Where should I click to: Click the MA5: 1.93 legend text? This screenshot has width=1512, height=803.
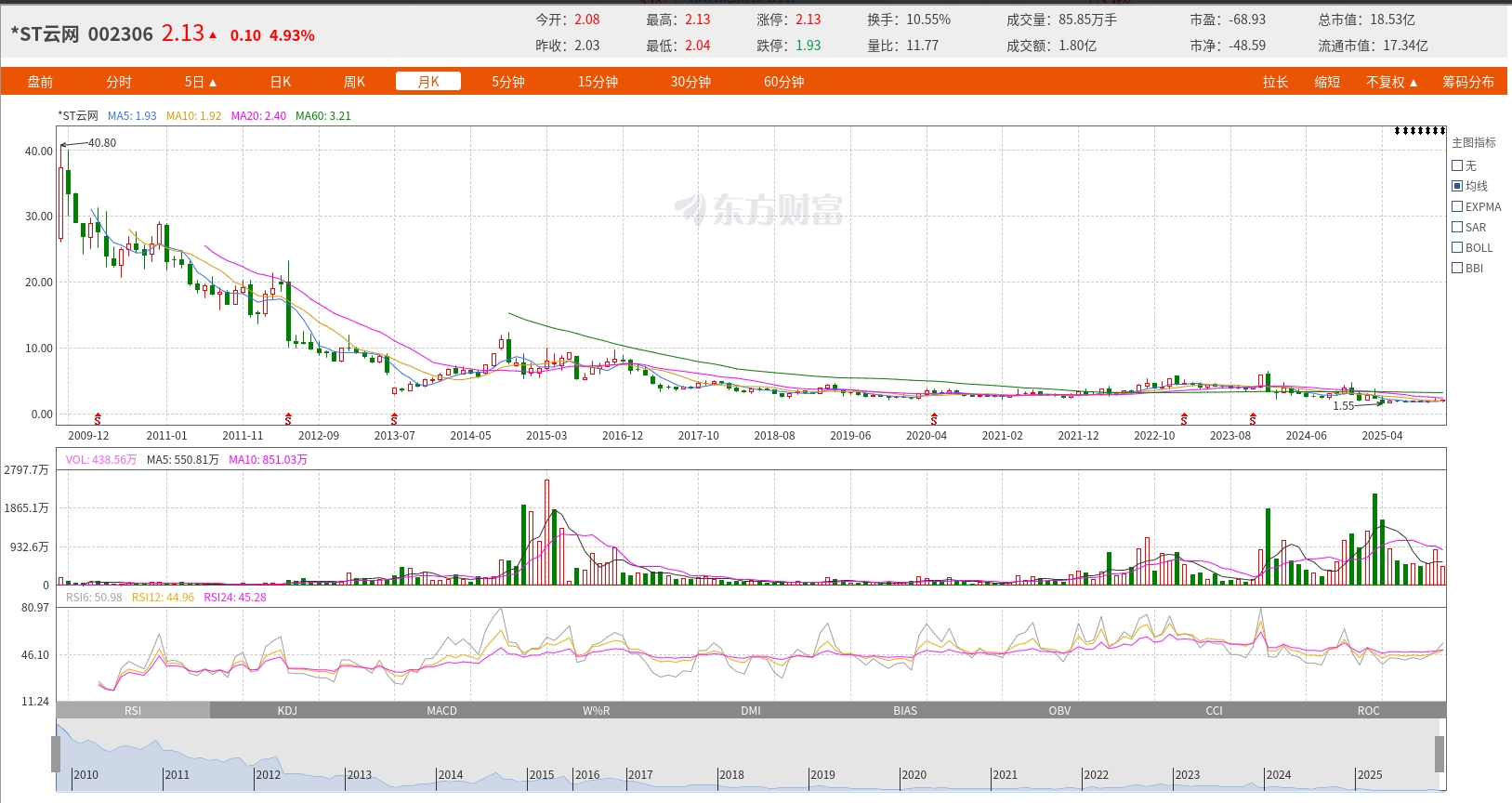point(132,116)
